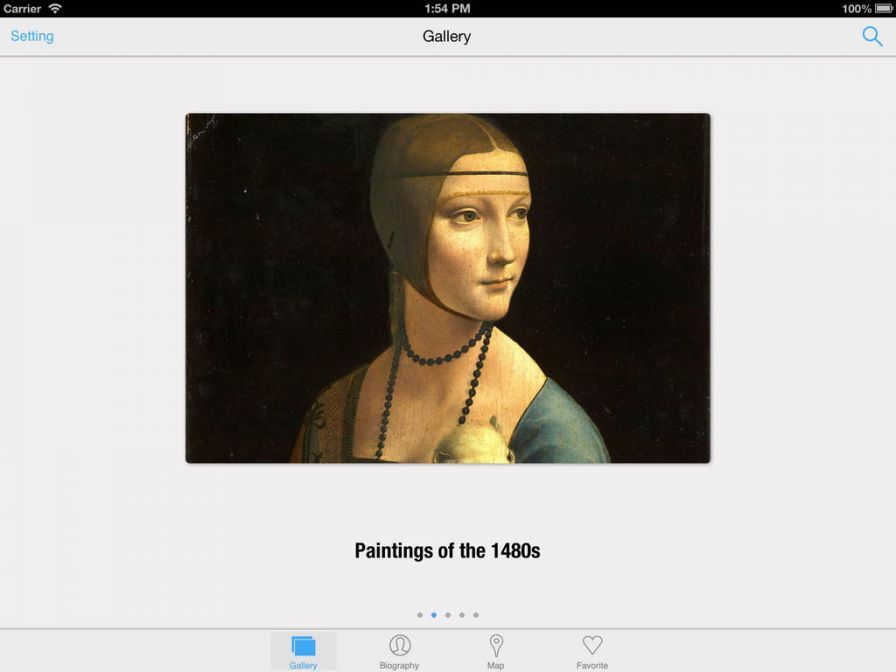The height and width of the screenshot is (672, 896).
Task: Tap the battery icon in status bar
Action: pos(884,8)
